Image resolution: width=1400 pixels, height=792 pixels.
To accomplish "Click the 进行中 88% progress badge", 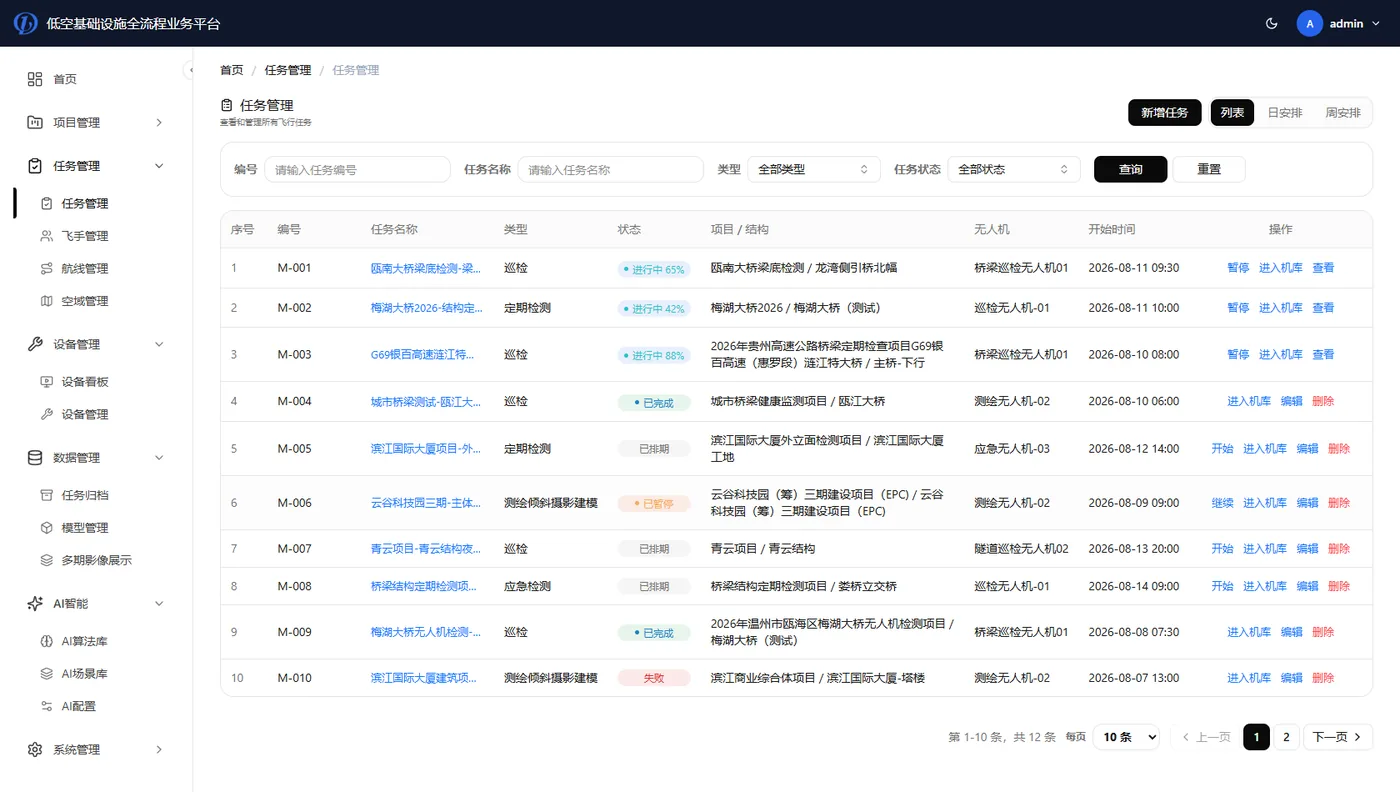I will click(x=653, y=355).
